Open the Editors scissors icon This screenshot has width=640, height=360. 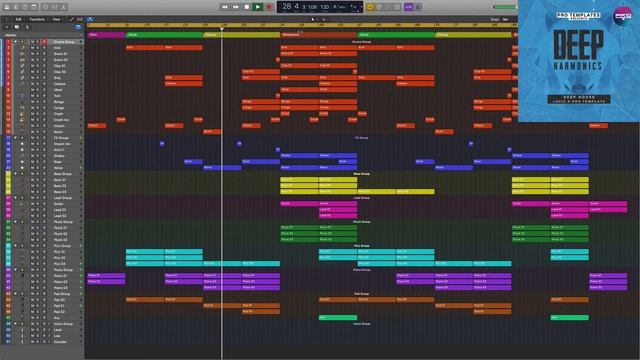point(63,7)
